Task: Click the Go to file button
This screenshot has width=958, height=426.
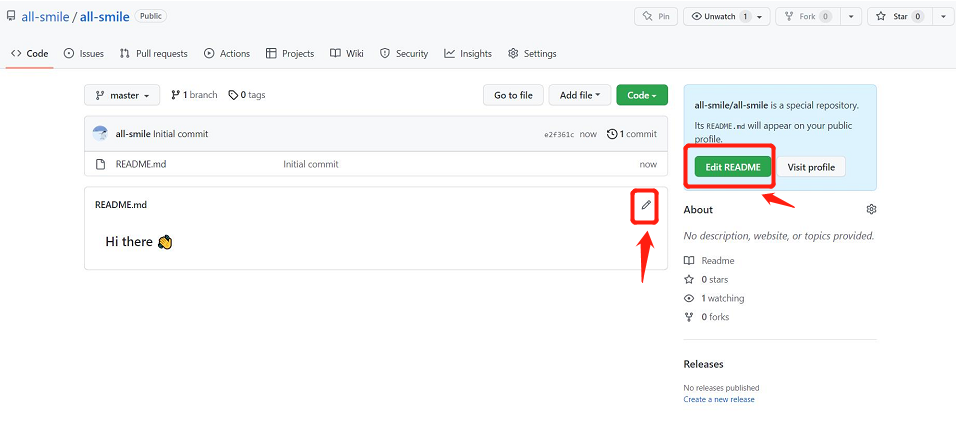Action: point(513,95)
